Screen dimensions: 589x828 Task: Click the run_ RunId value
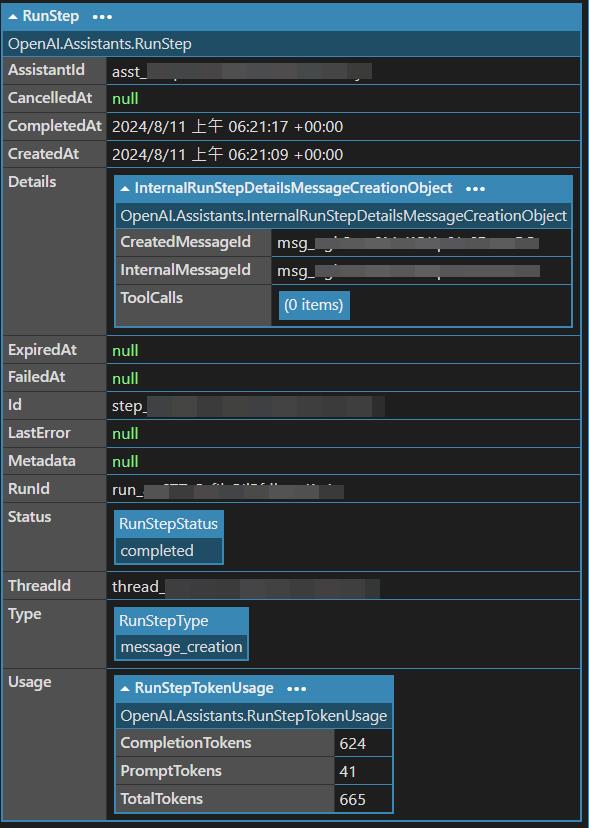[228, 490]
